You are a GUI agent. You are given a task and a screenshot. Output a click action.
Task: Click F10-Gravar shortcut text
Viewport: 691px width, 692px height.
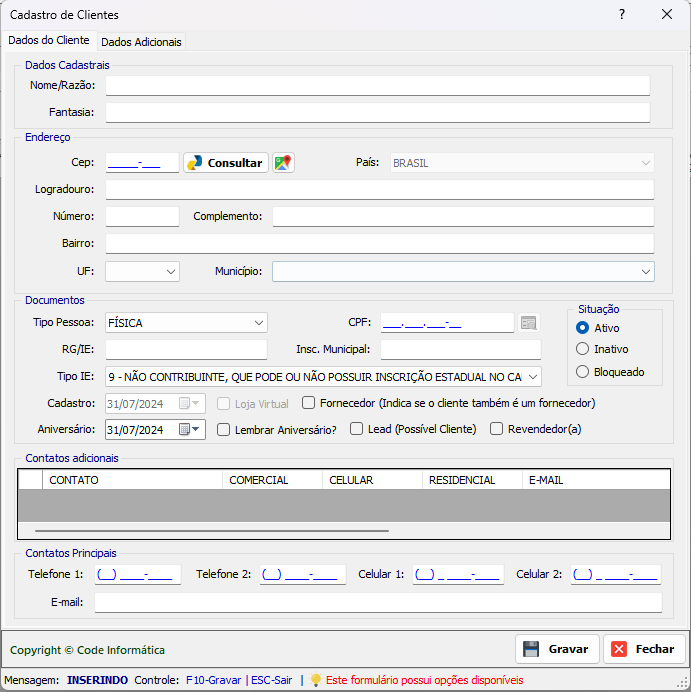(x=214, y=680)
